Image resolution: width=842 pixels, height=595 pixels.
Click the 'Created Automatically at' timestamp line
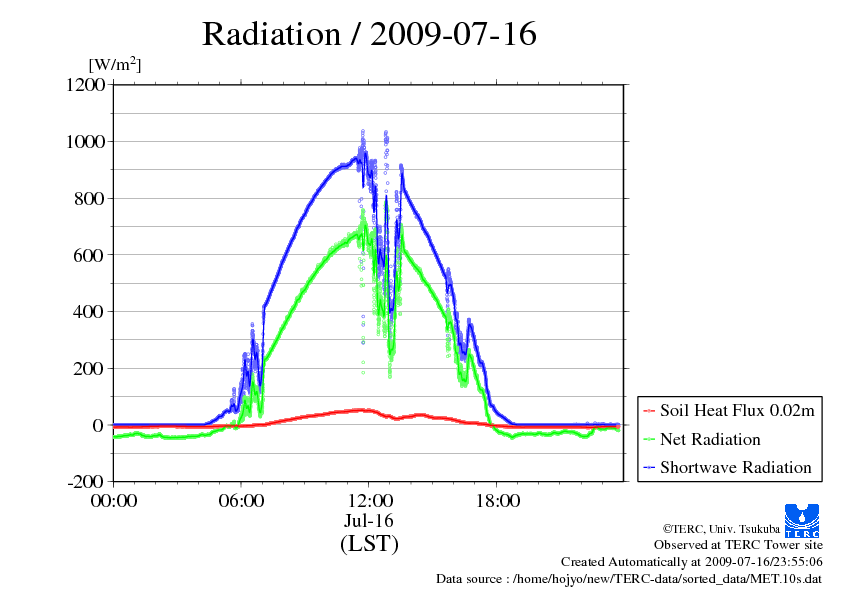692,562
